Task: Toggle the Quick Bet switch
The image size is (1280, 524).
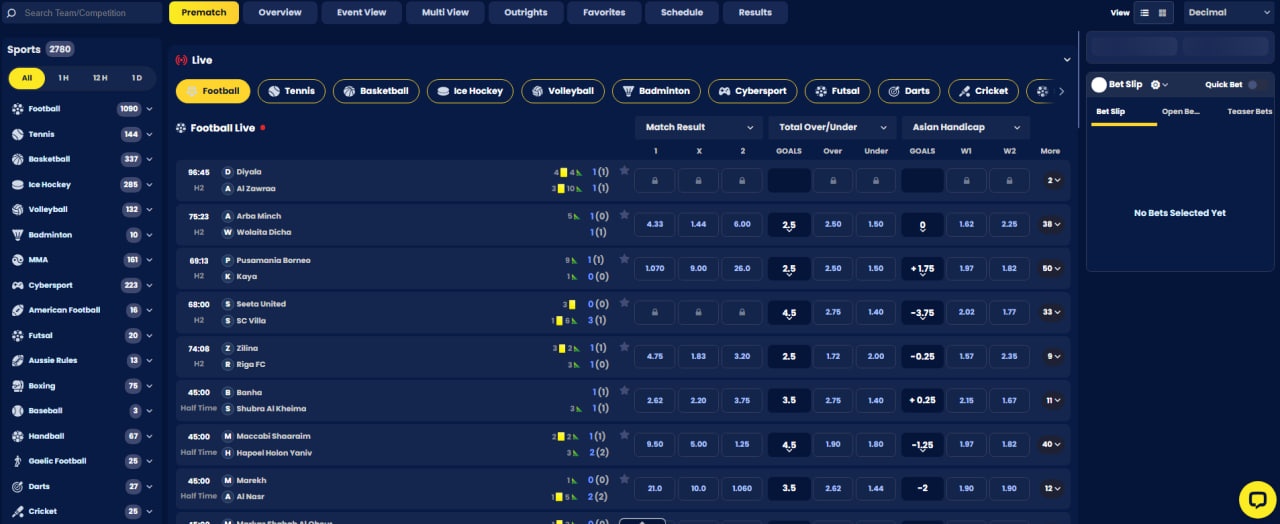Action: 1256,85
